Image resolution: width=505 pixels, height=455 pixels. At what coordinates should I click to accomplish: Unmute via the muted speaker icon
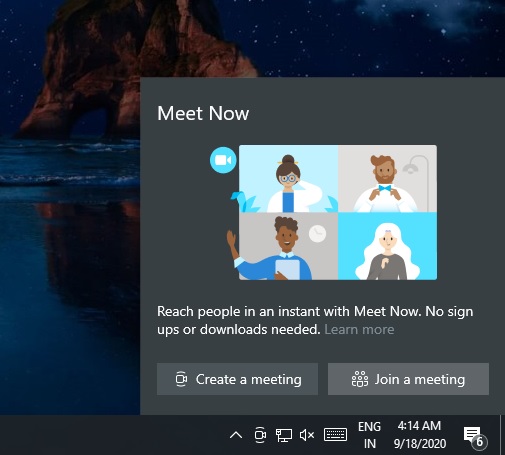pyautogui.click(x=307, y=435)
